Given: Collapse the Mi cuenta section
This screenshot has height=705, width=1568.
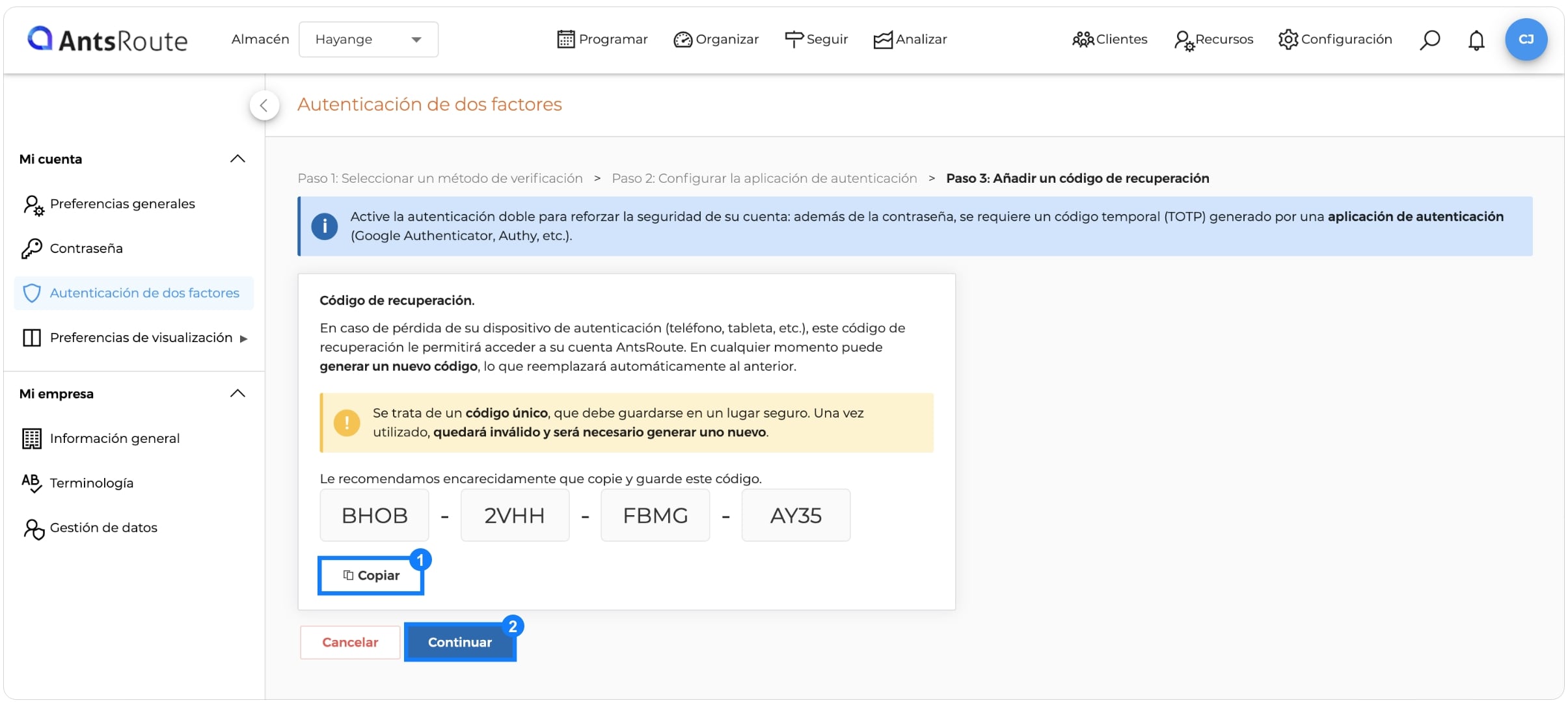Looking at the screenshot, I should 237,159.
